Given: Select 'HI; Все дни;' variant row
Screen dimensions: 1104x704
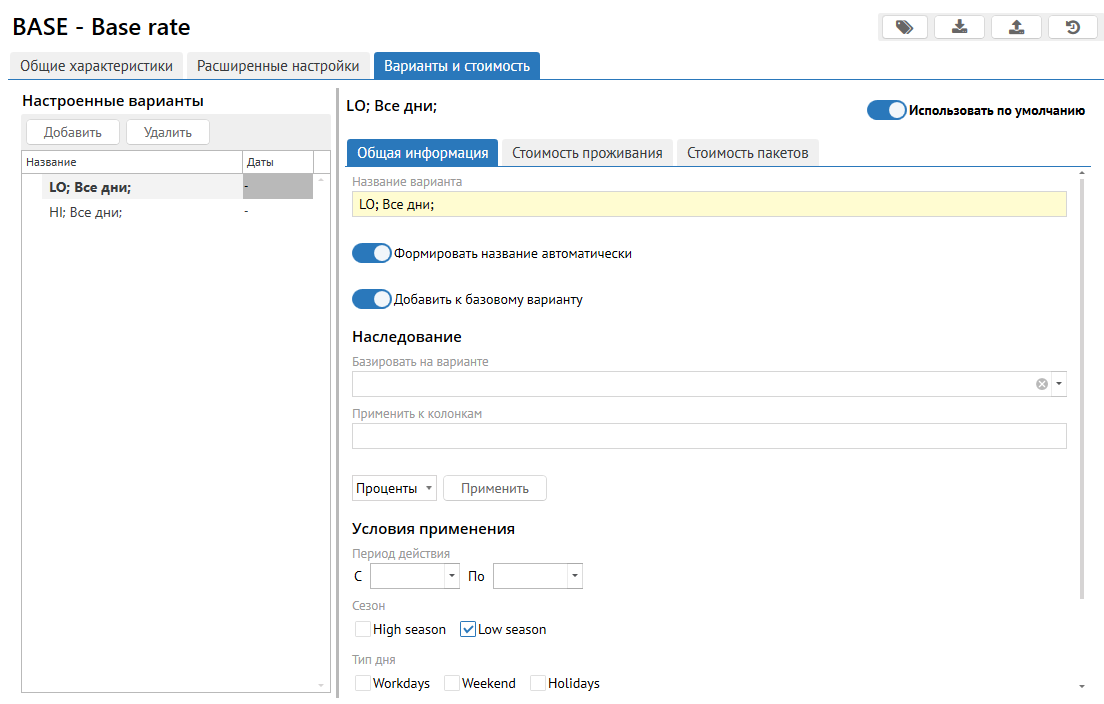Looking at the screenshot, I should [x=86, y=212].
